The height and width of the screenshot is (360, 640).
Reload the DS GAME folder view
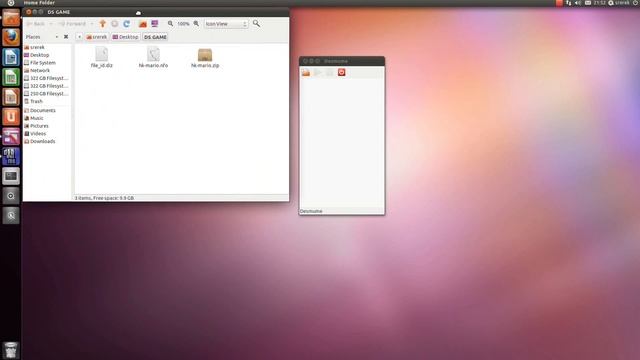point(127,24)
